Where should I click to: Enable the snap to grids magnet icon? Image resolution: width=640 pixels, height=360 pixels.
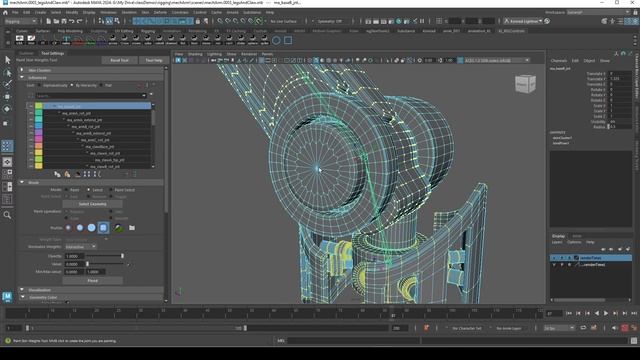pyautogui.click(x=220, y=21)
